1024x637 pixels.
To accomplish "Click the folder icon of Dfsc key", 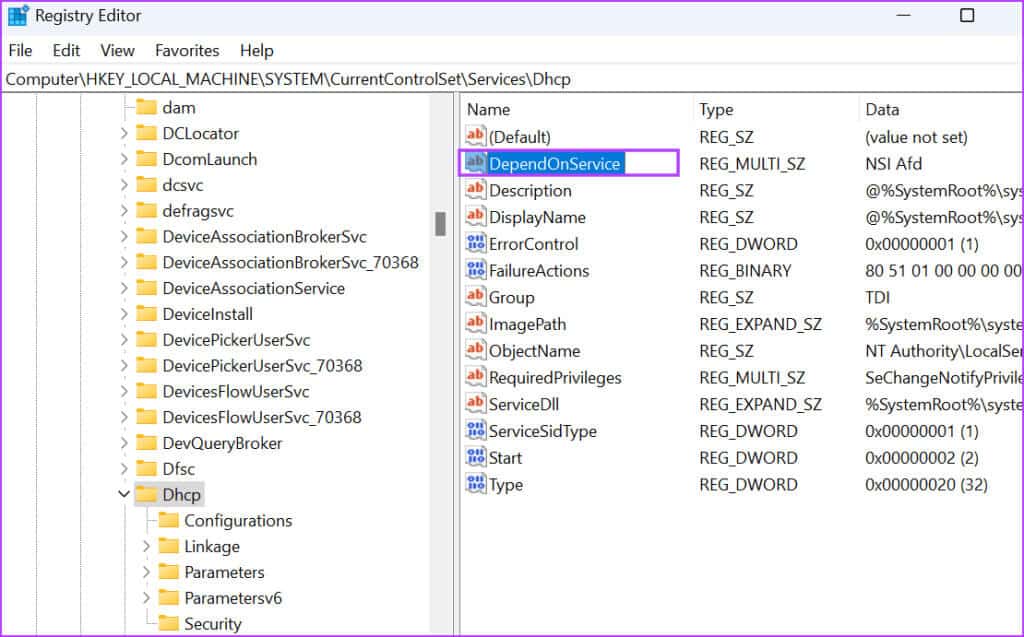I will click(146, 468).
